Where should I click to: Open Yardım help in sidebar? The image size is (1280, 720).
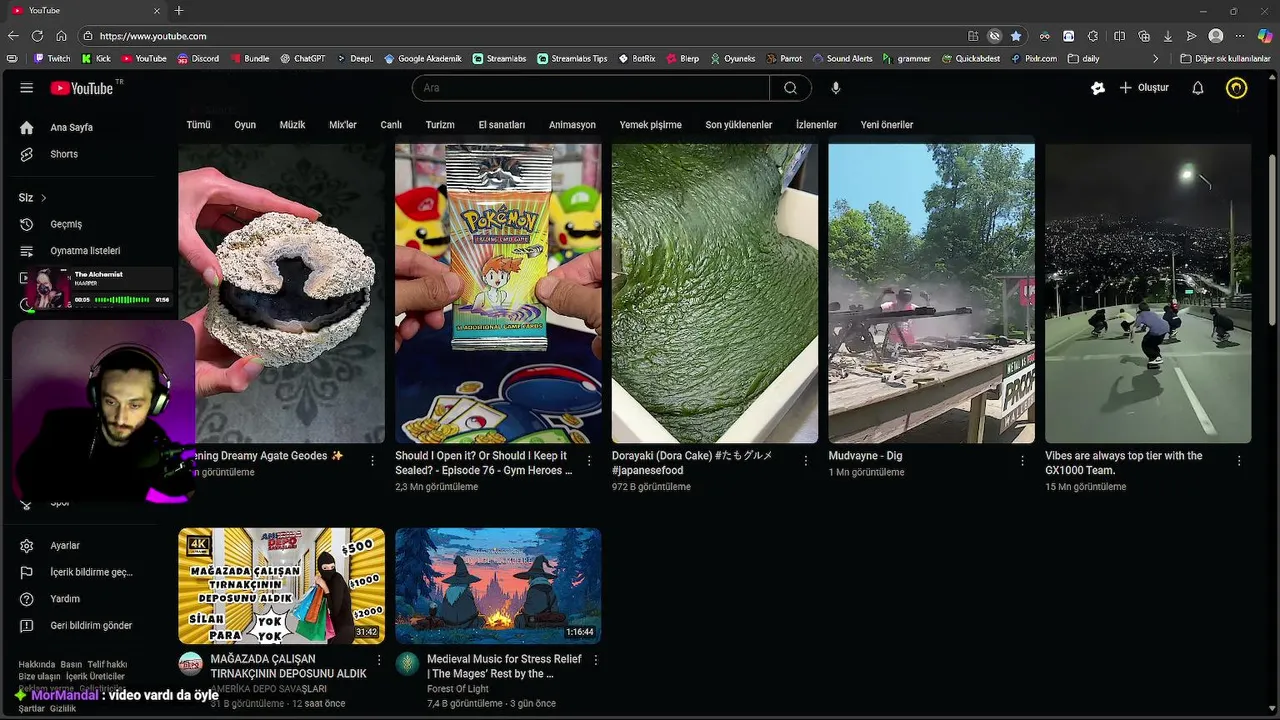65,599
